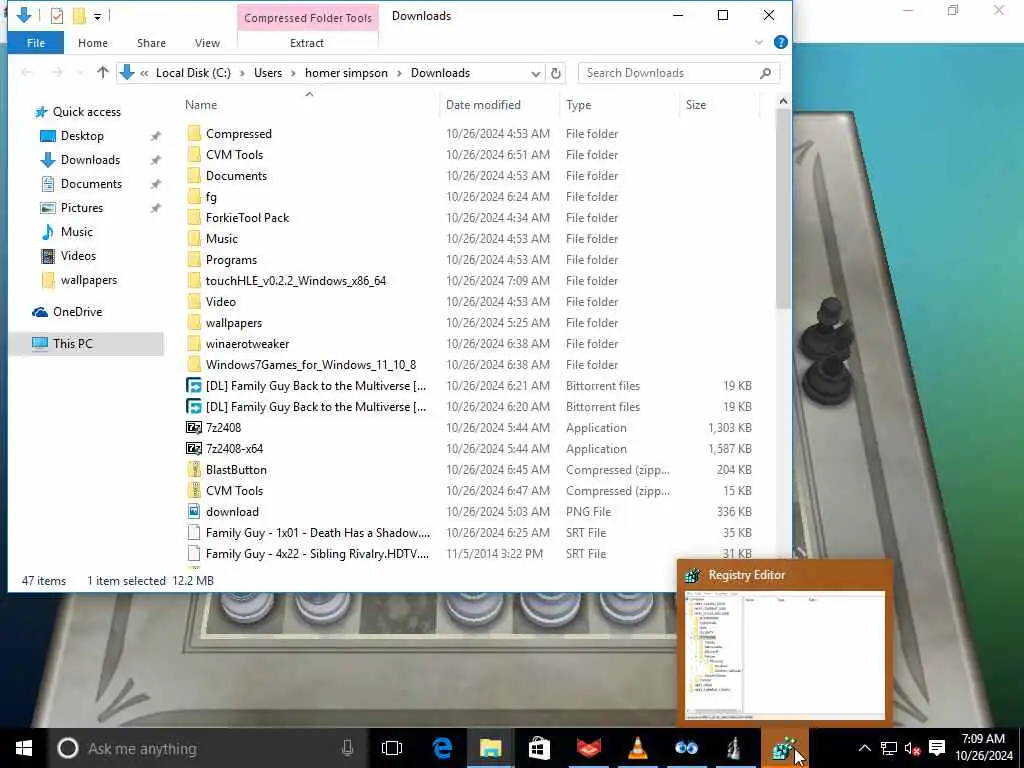Switch to the Share ribbon tab
Screen dimensions: 1024x768
[x=151, y=43]
